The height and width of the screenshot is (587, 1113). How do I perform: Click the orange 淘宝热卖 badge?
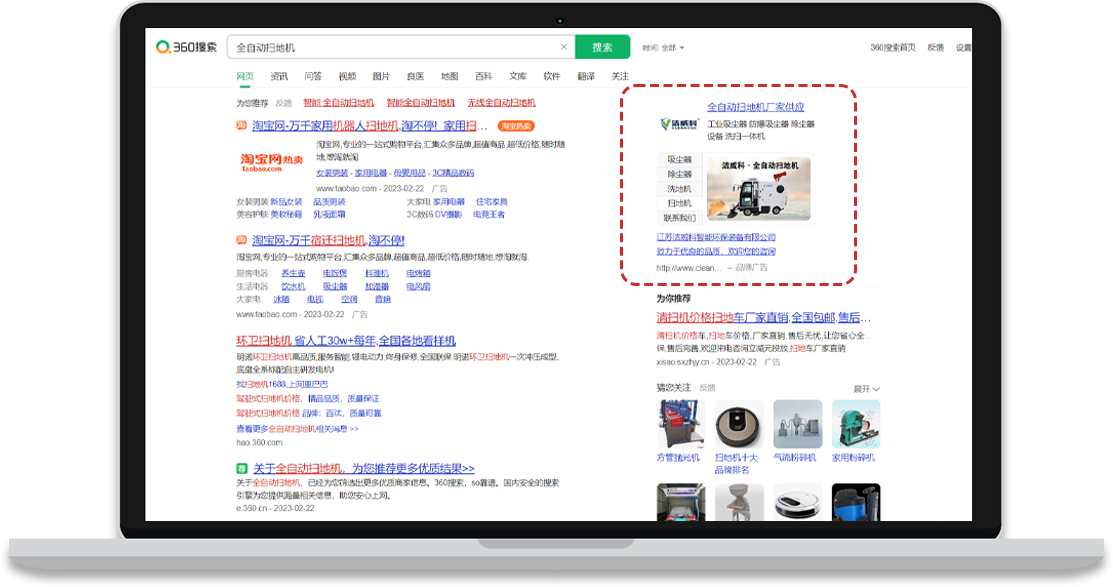516,126
